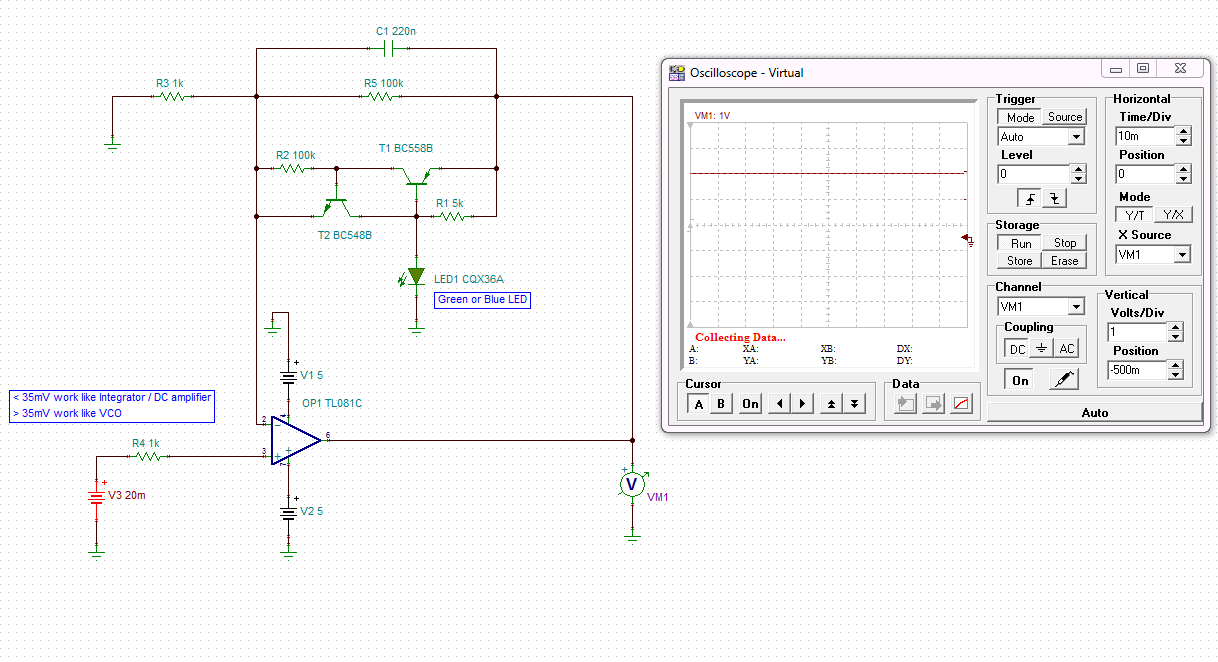Increase the Time/Div value with stepper
The image size is (1218, 662).
click(x=1183, y=130)
